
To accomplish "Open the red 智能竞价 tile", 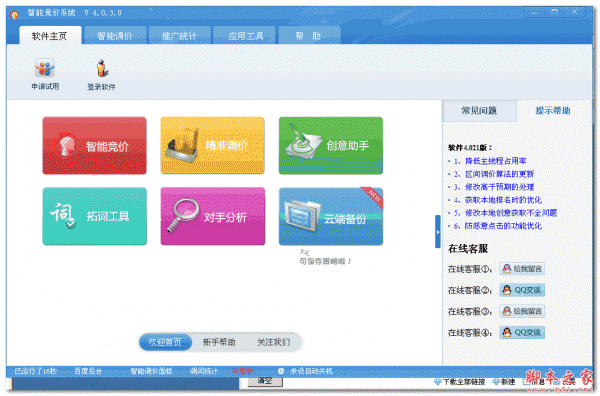I will 95,145.
